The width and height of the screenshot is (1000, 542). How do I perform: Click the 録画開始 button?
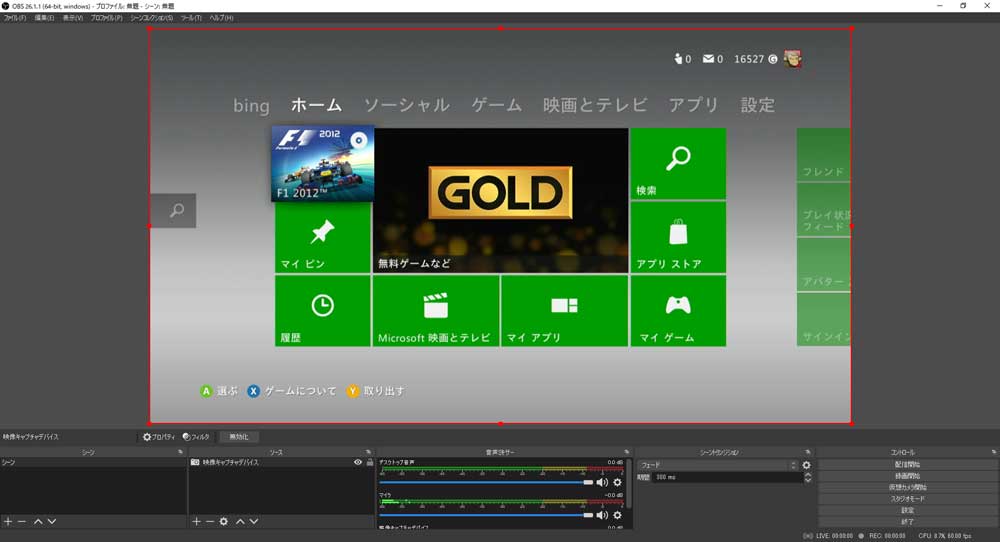pos(907,476)
